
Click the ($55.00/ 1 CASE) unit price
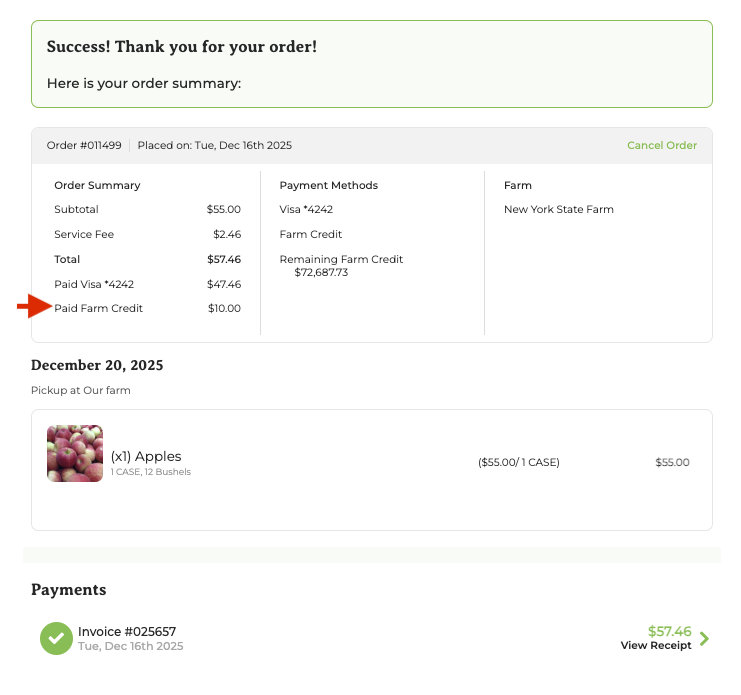[518, 462]
